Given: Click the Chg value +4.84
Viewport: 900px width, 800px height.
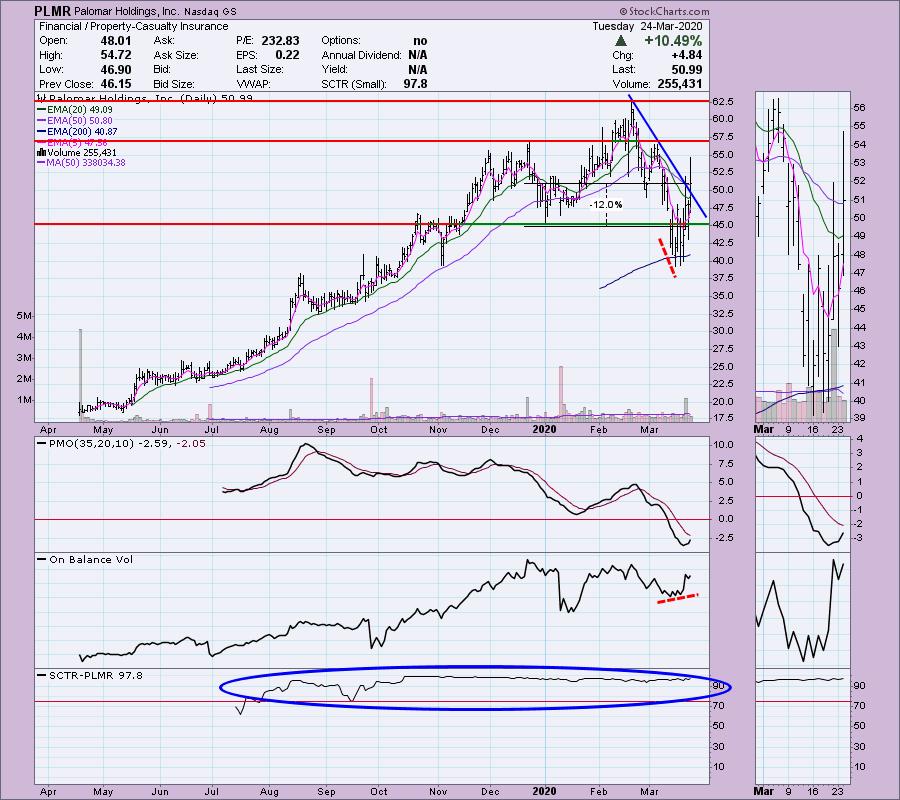Looking at the screenshot, I should click(688, 55).
